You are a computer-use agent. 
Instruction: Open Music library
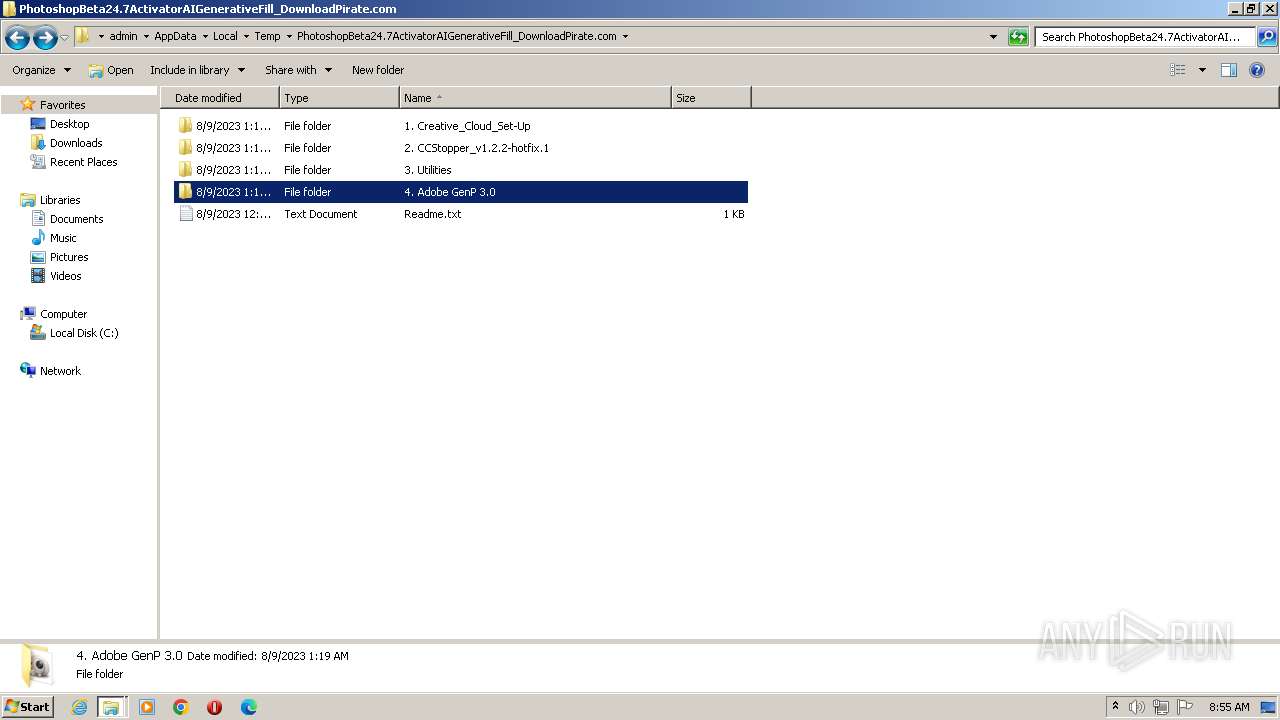[x=63, y=238]
